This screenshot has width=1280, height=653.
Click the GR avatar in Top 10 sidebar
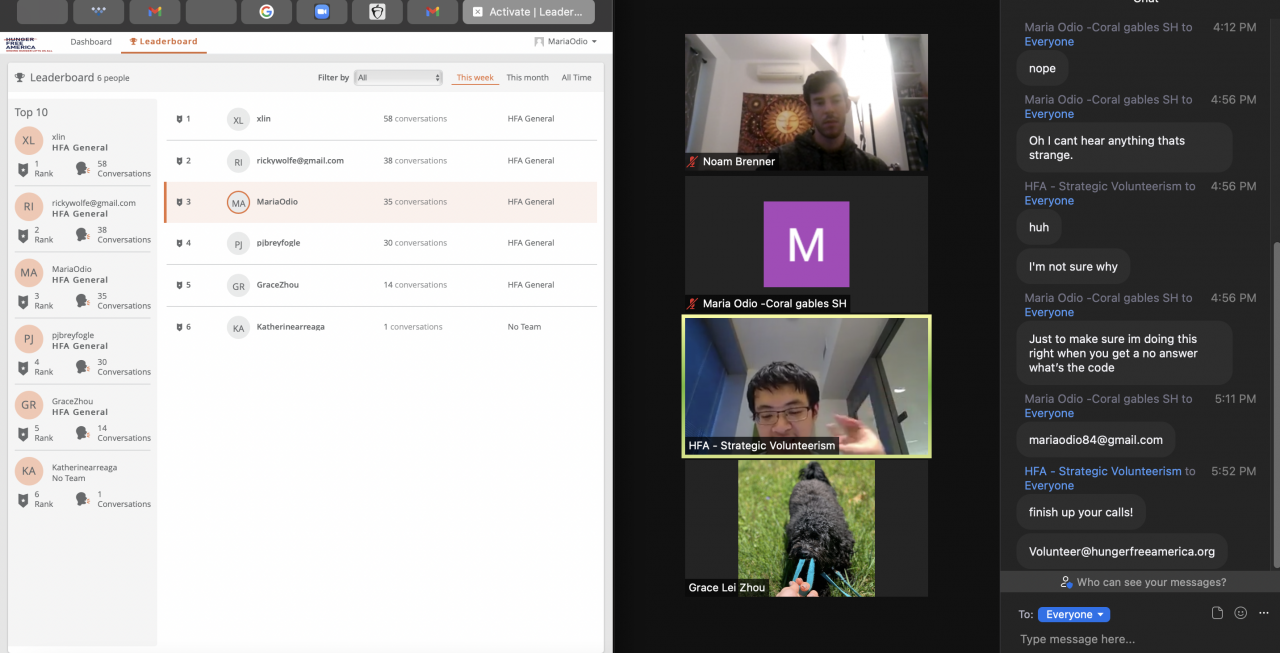29,405
